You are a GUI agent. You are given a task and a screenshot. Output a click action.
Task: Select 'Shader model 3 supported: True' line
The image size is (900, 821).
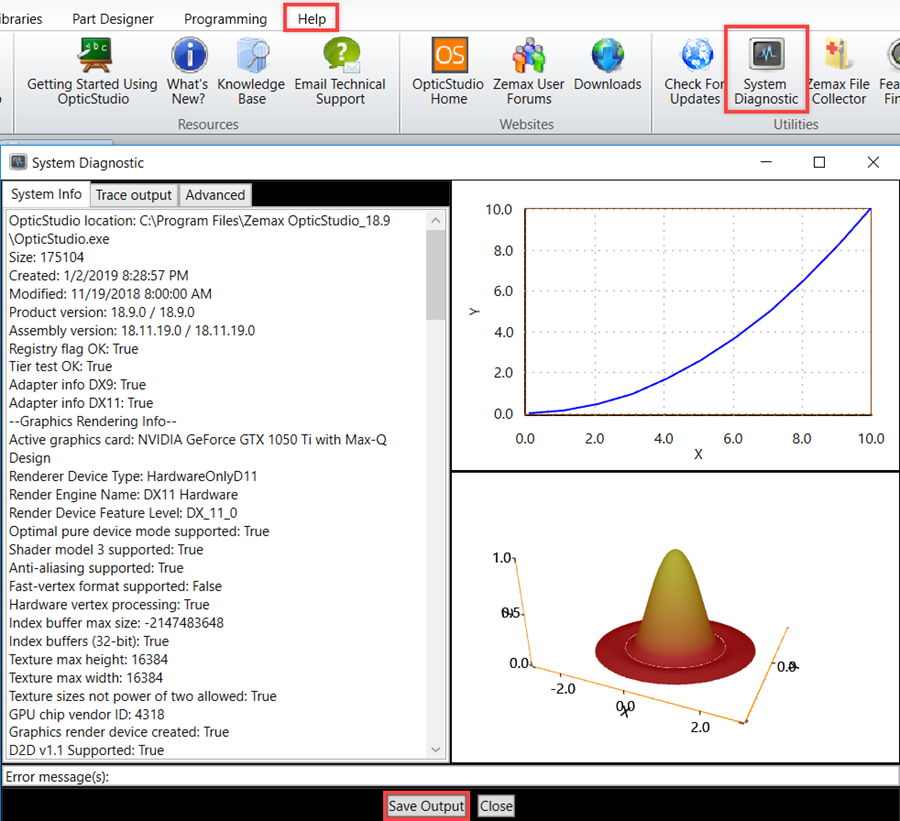[106, 549]
